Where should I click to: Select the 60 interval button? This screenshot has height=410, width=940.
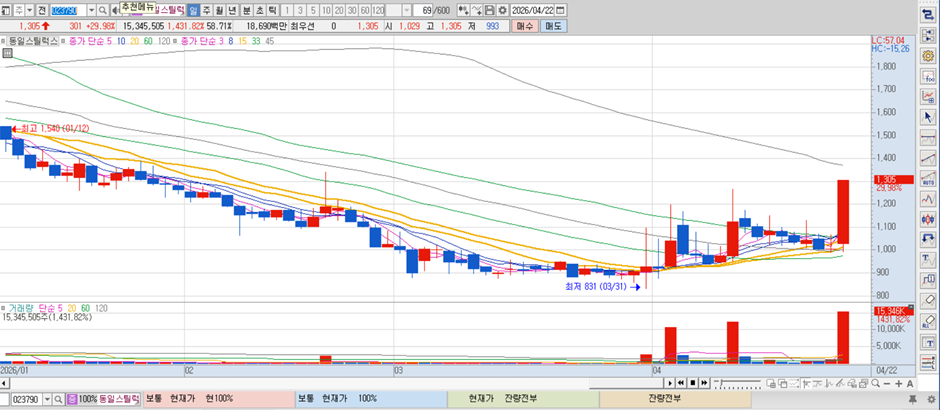(x=365, y=10)
